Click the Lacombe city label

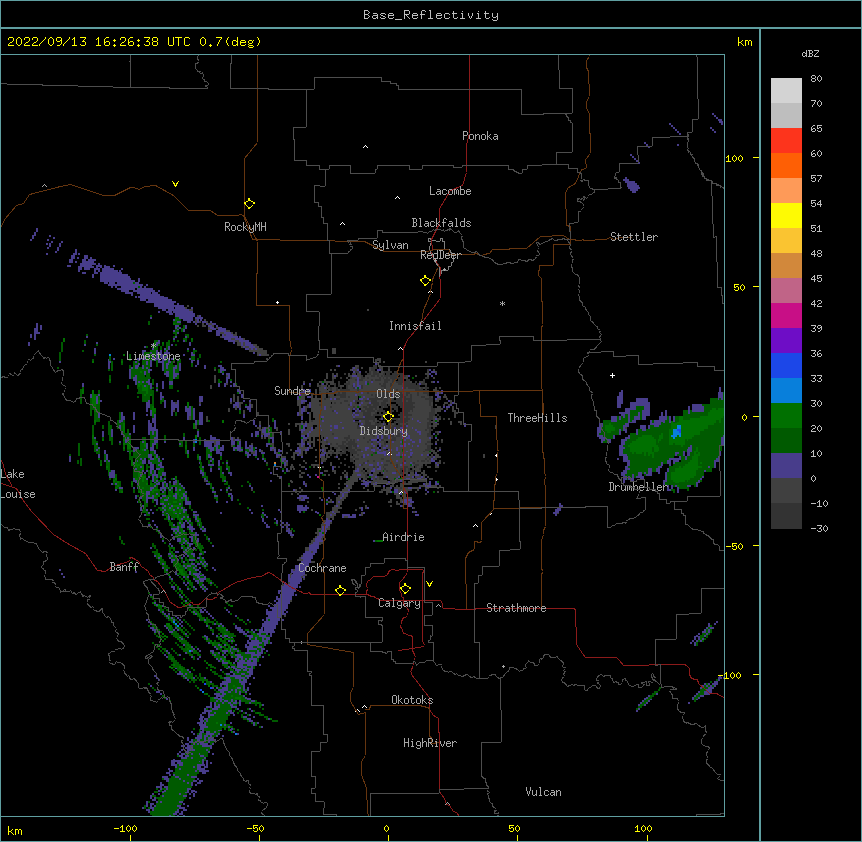pyautogui.click(x=450, y=191)
